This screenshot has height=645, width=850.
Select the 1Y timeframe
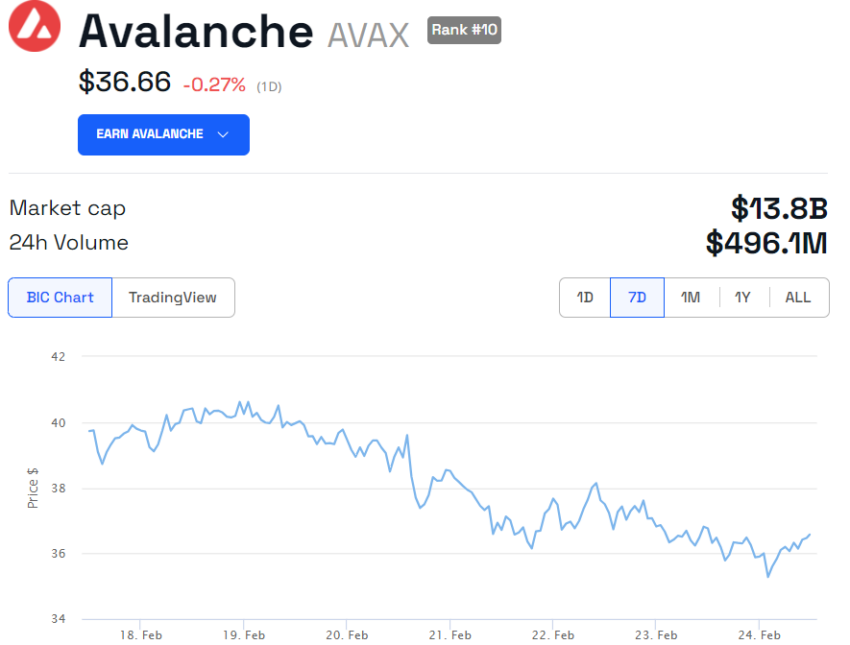click(743, 297)
